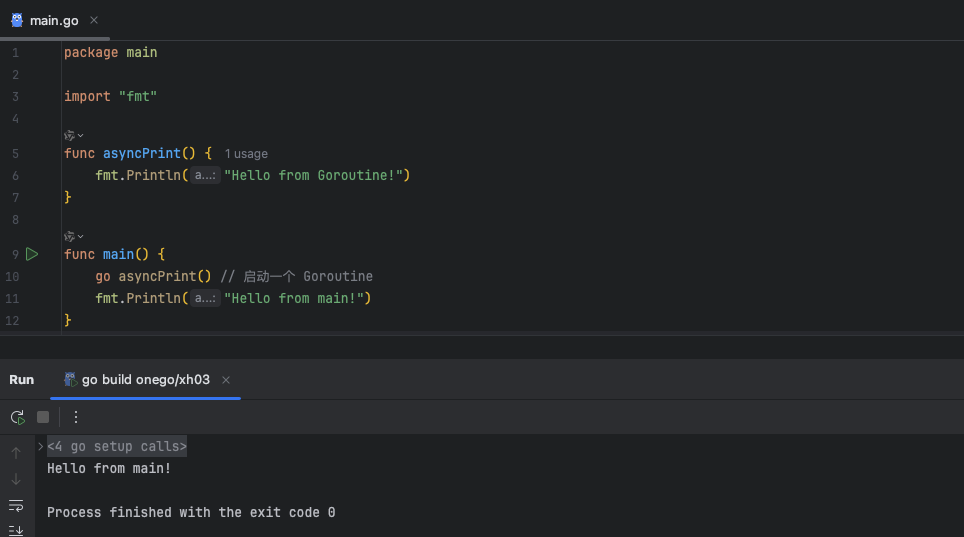Expand the 4 go setup calls fold
The height and width of the screenshot is (537, 964).
(x=41, y=447)
